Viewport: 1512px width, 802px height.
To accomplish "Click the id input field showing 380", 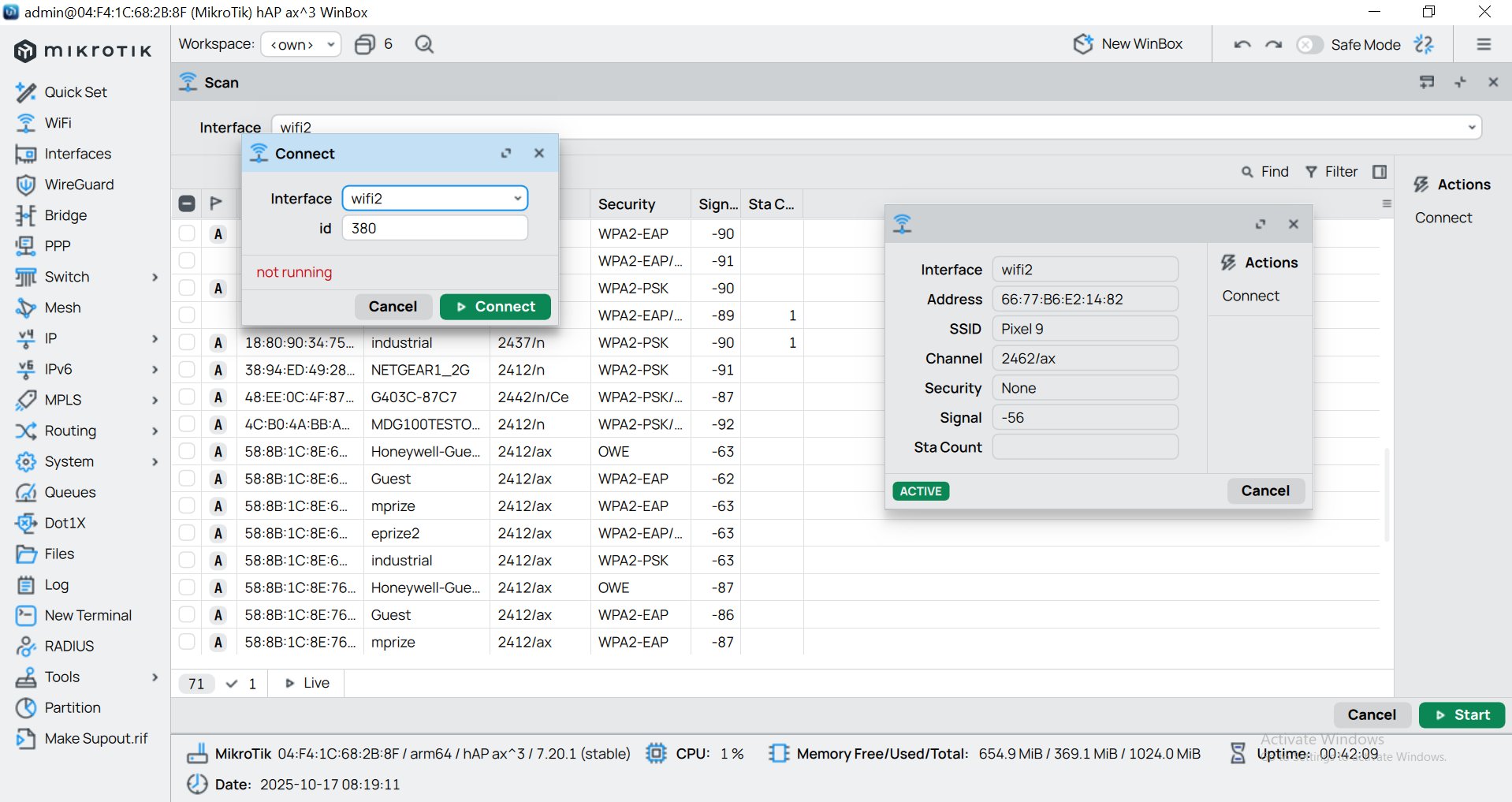I will [434, 229].
